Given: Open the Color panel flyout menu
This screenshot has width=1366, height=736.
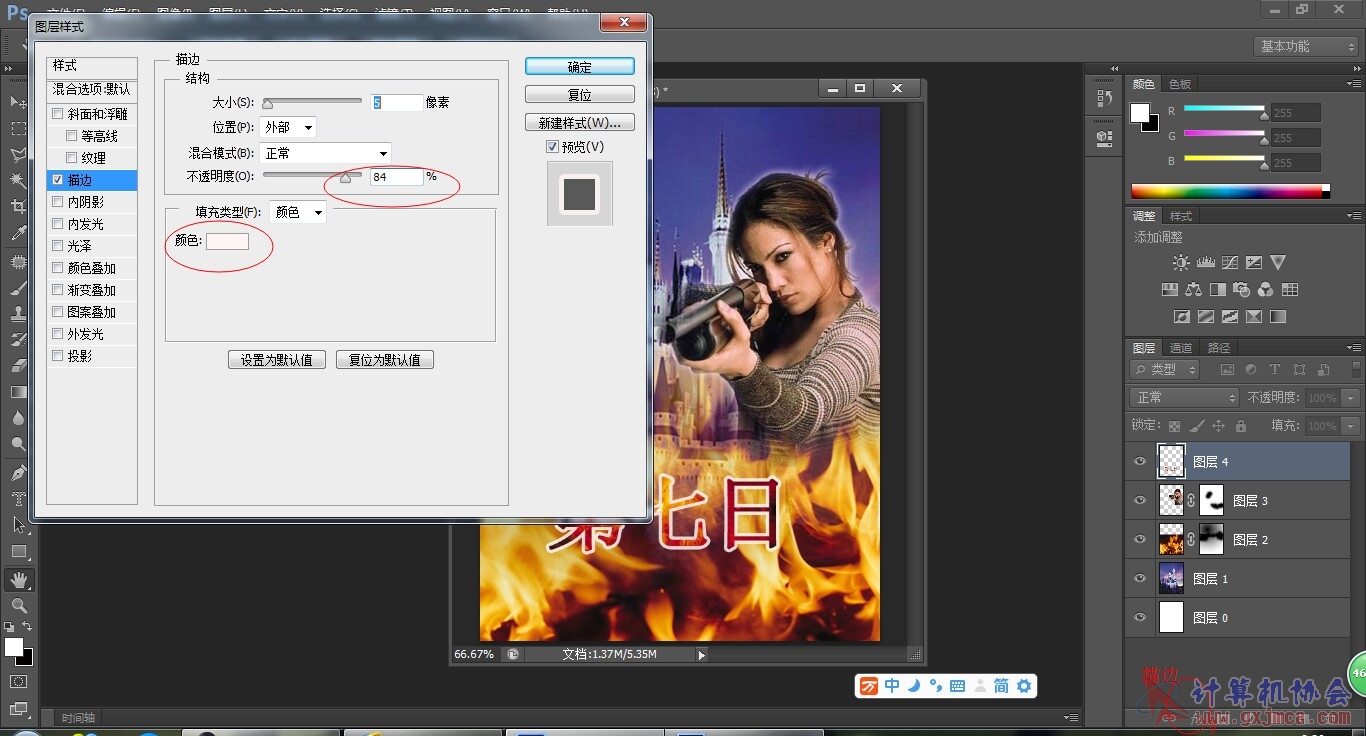Looking at the screenshot, I should 1352,84.
